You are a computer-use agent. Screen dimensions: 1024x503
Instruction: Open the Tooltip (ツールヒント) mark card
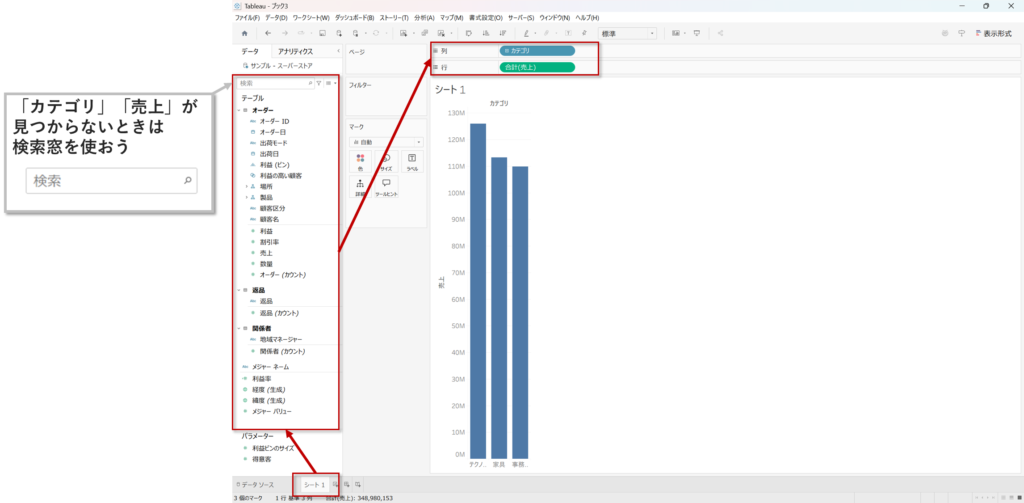[x=386, y=187]
